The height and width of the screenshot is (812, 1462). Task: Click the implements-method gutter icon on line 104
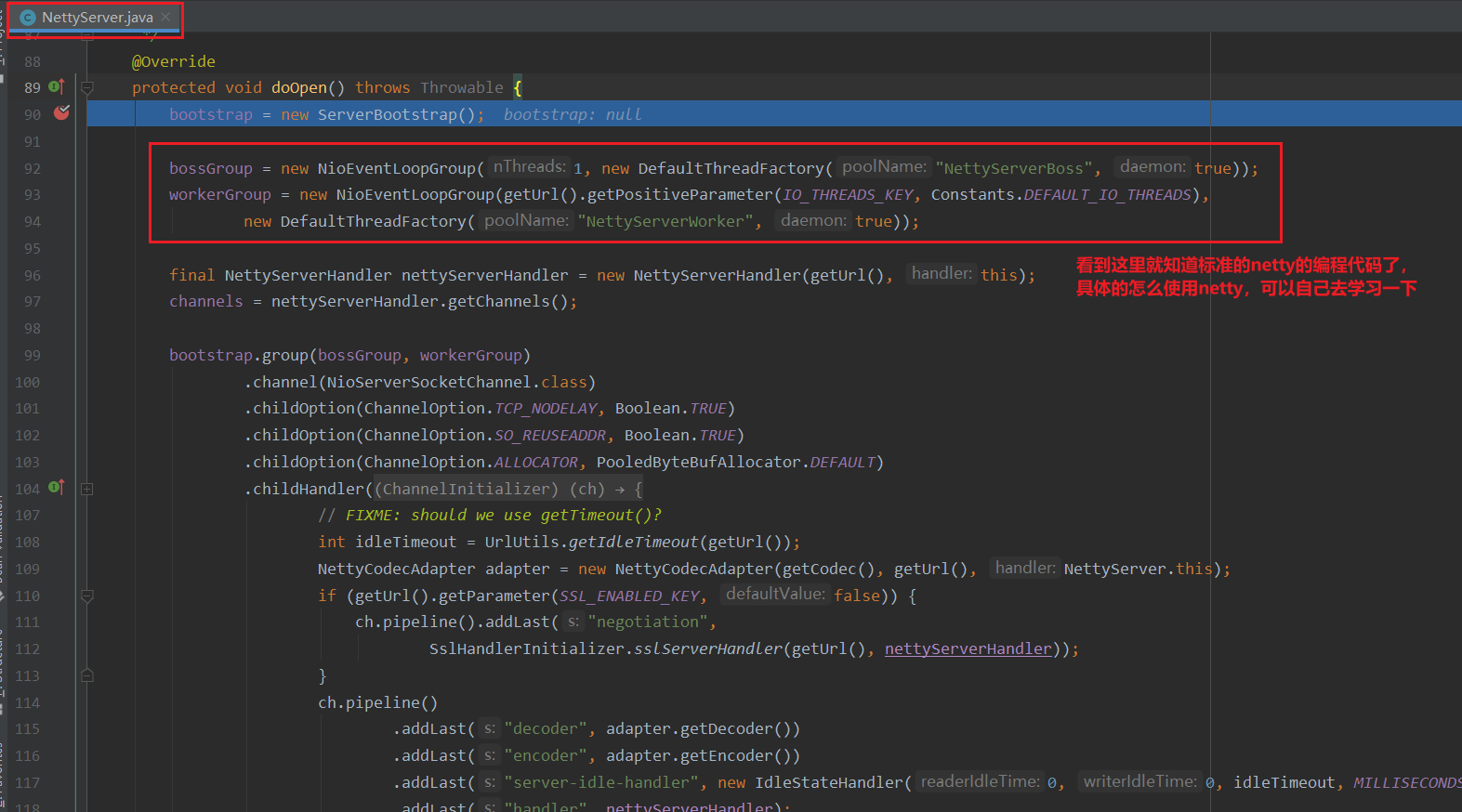point(56,488)
